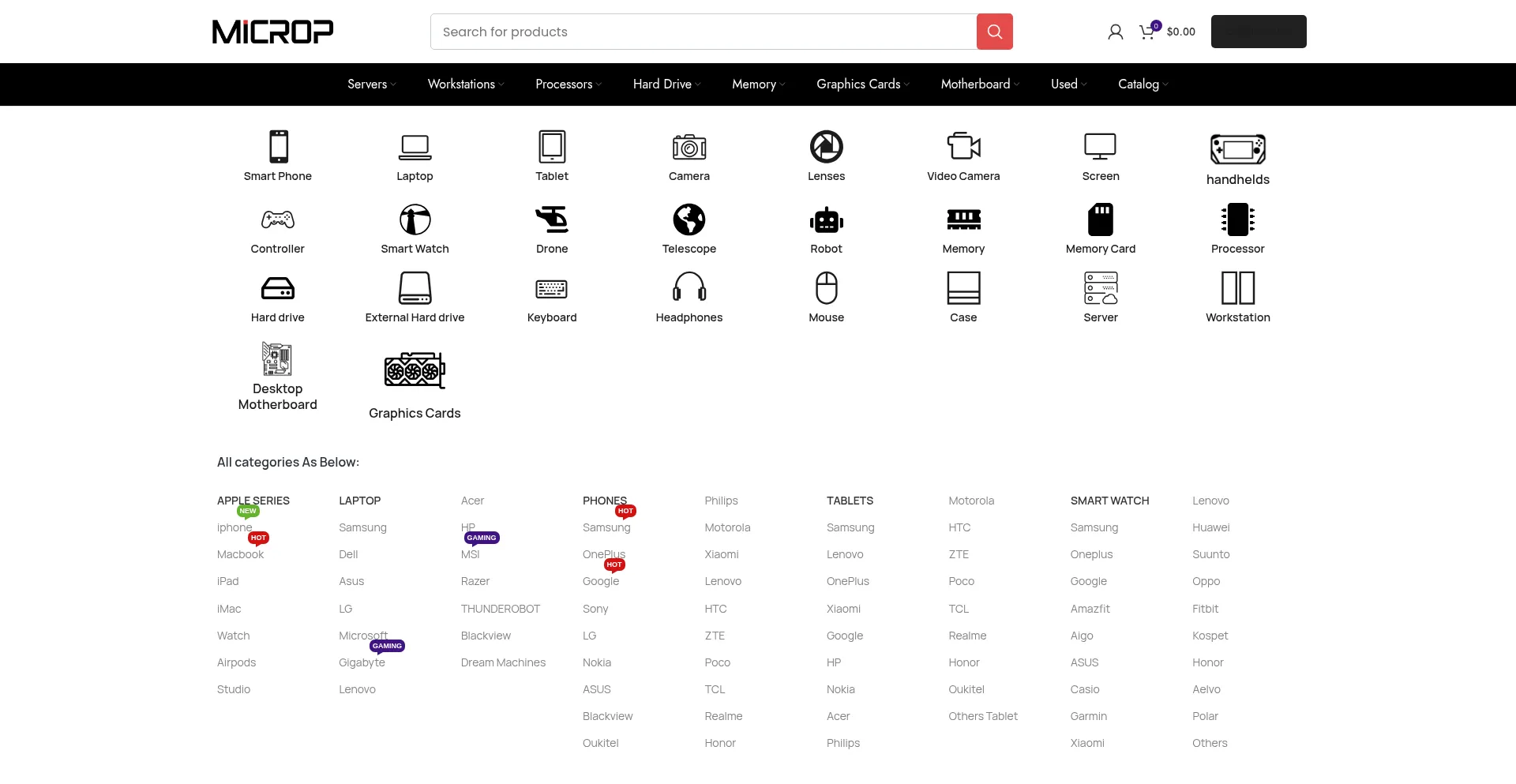The height and width of the screenshot is (784, 1516).
Task: Open the Razer laptop link
Action: click(475, 581)
